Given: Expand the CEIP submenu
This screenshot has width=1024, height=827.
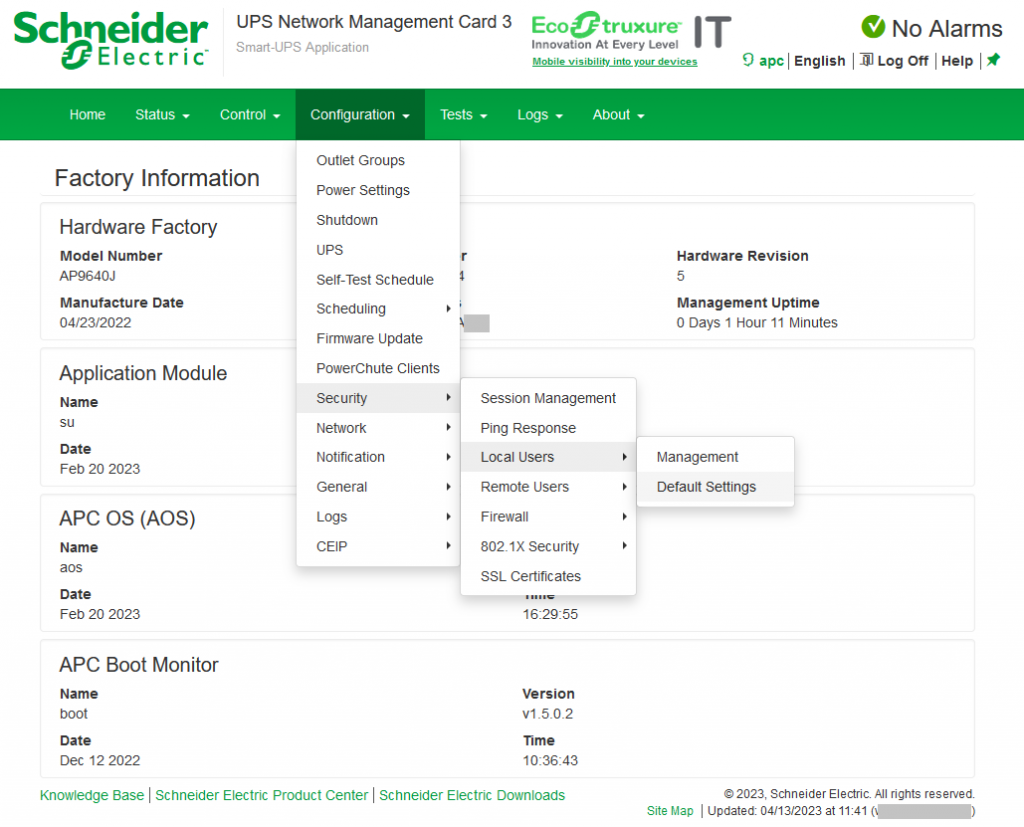Looking at the screenshot, I should tap(378, 547).
